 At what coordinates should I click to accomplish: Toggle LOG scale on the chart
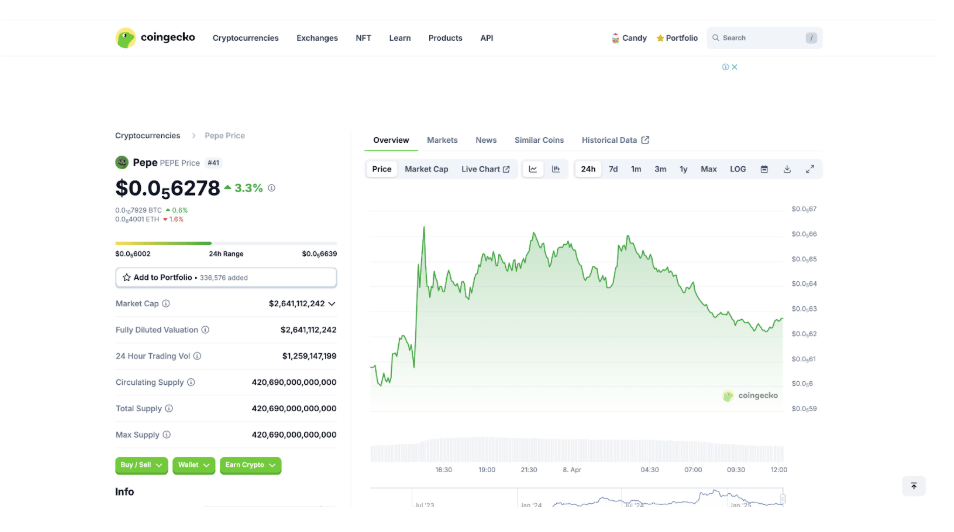737,169
